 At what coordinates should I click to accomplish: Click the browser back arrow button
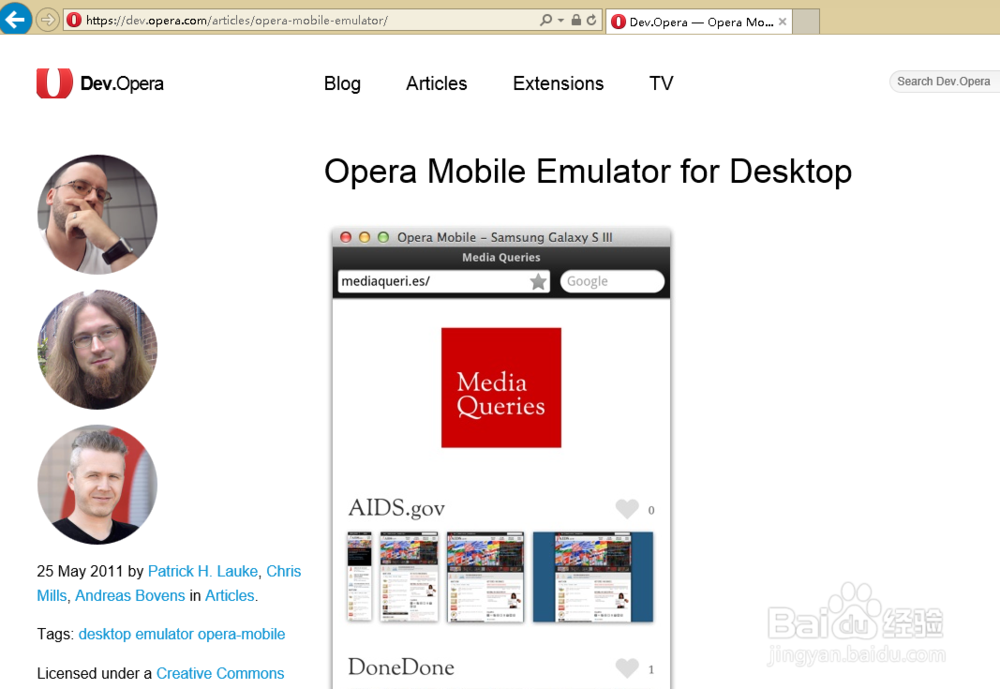tap(15, 18)
